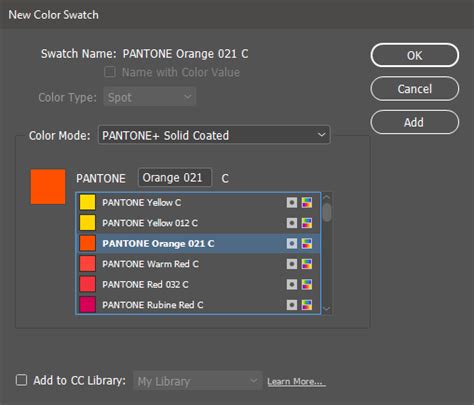Click spot color icon for PANTONE Orange 021 C
This screenshot has height=405, width=474.
[x=292, y=244]
